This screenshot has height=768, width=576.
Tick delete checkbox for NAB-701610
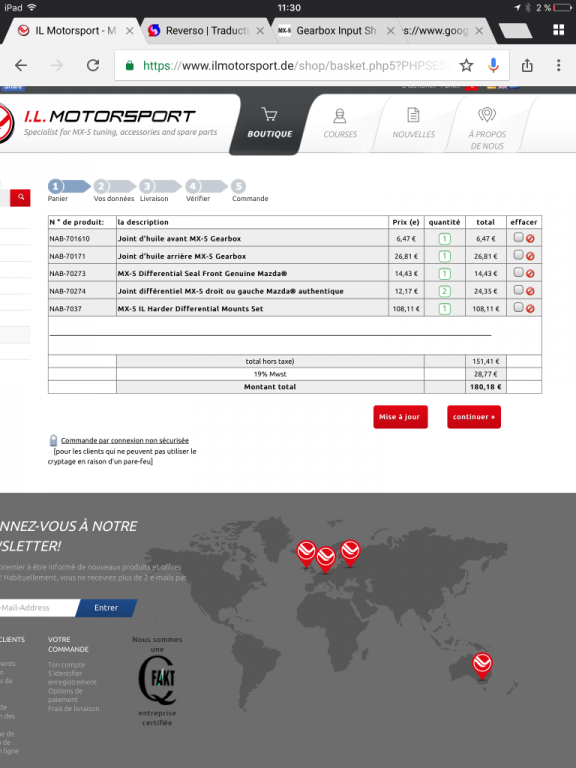(x=518, y=237)
